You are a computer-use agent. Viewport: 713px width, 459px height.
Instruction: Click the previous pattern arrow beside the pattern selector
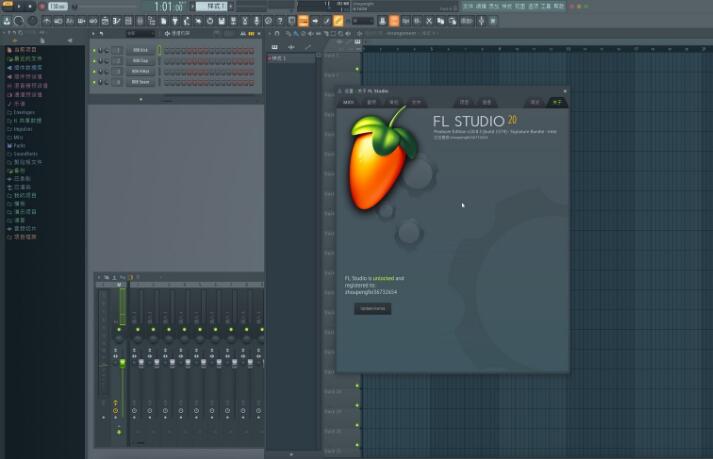193,6
